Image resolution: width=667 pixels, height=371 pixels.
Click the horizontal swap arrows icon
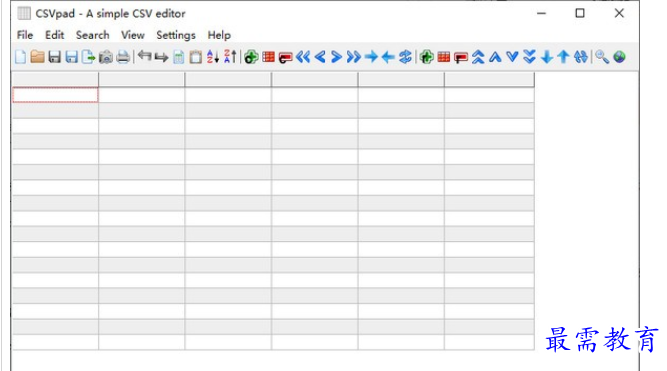[x=405, y=57]
